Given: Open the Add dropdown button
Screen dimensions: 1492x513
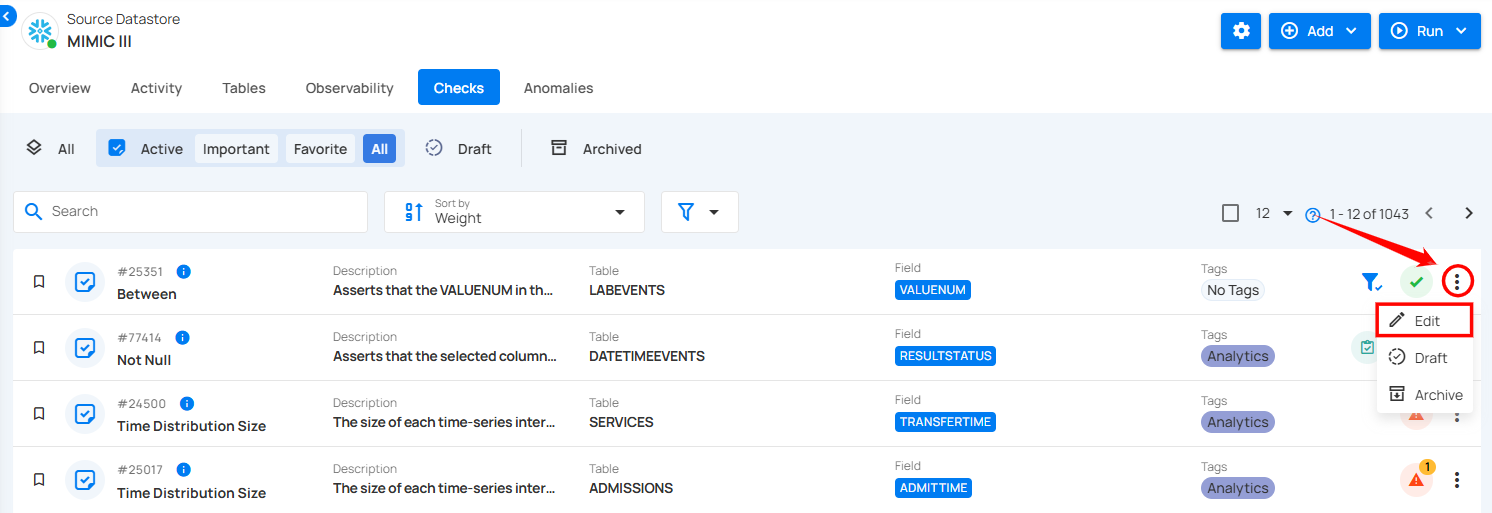Looking at the screenshot, I should 1319,31.
